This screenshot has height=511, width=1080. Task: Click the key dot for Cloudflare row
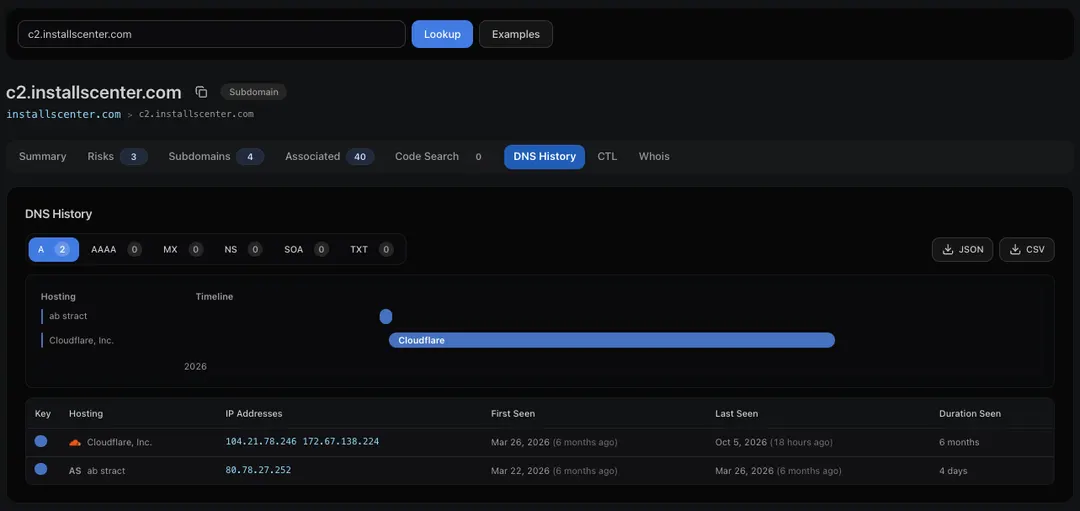point(41,441)
